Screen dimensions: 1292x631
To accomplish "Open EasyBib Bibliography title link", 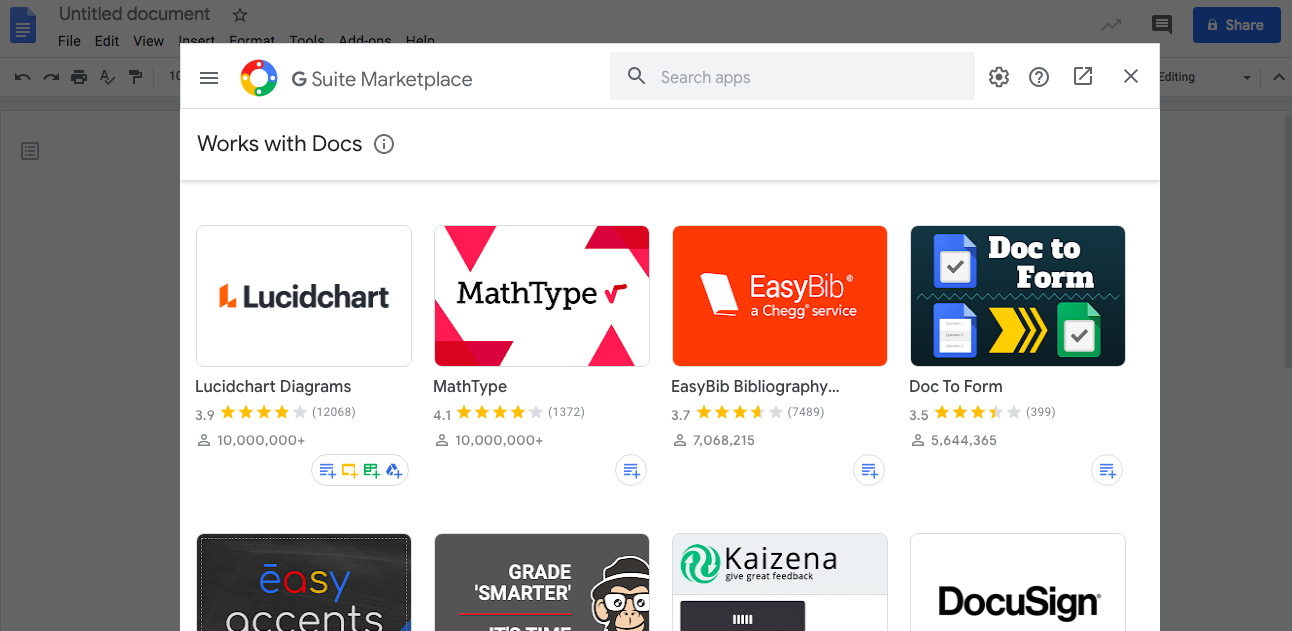I will click(755, 386).
